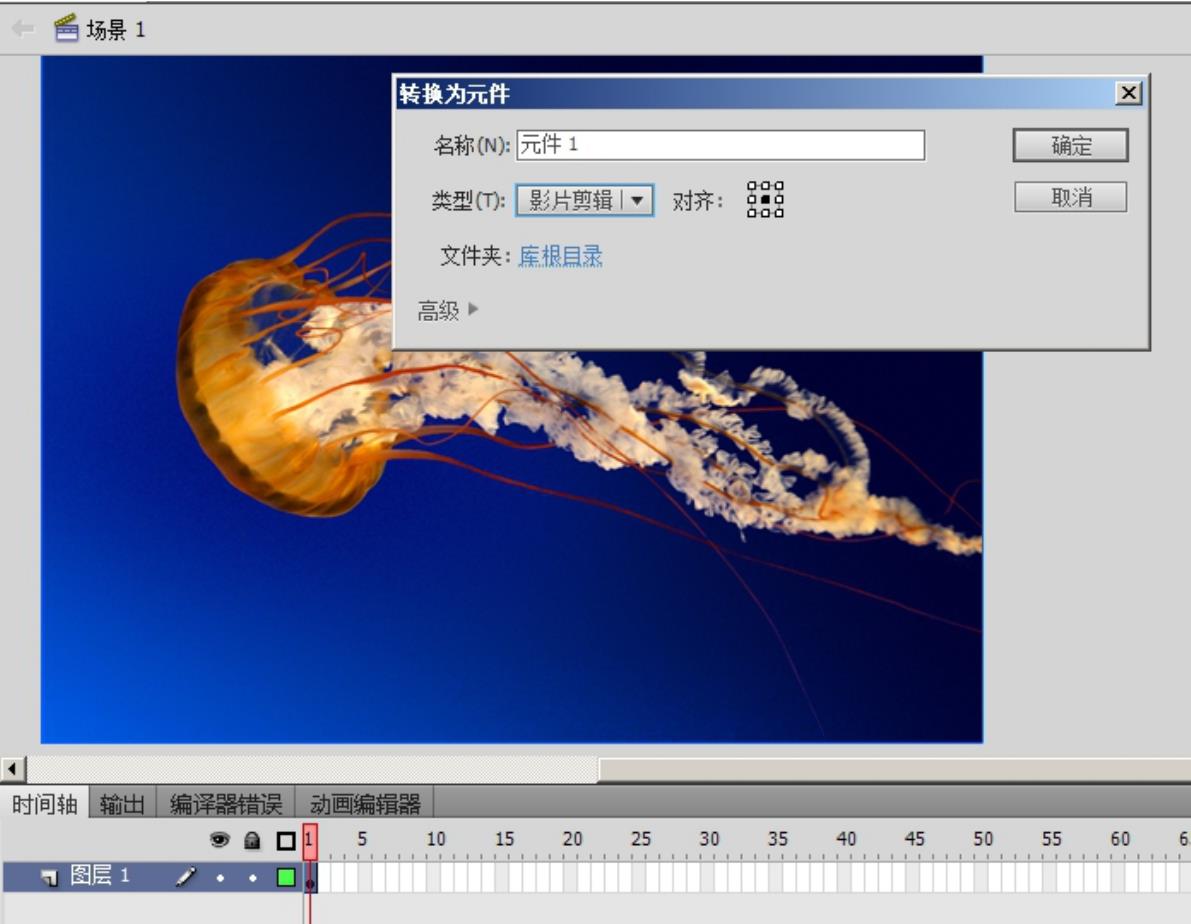Click the Scene 1 clapperboard icon
The width and height of the screenshot is (1191, 924).
[66, 28]
